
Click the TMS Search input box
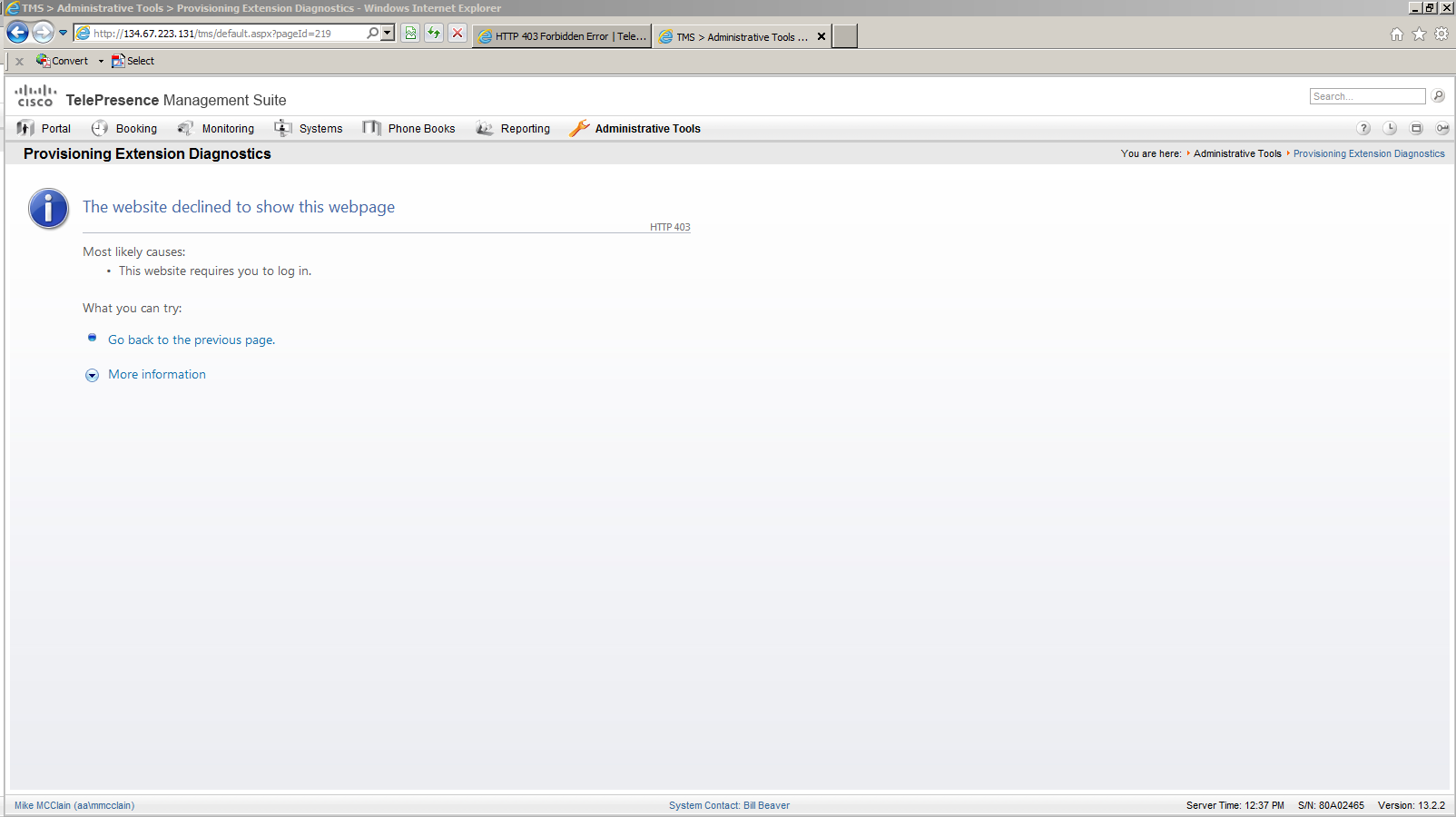[1367, 96]
